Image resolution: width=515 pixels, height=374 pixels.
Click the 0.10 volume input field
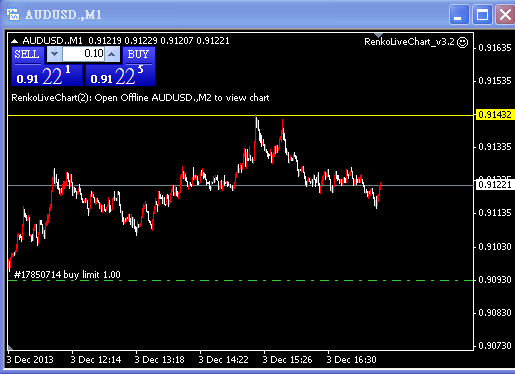(x=83, y=54)
